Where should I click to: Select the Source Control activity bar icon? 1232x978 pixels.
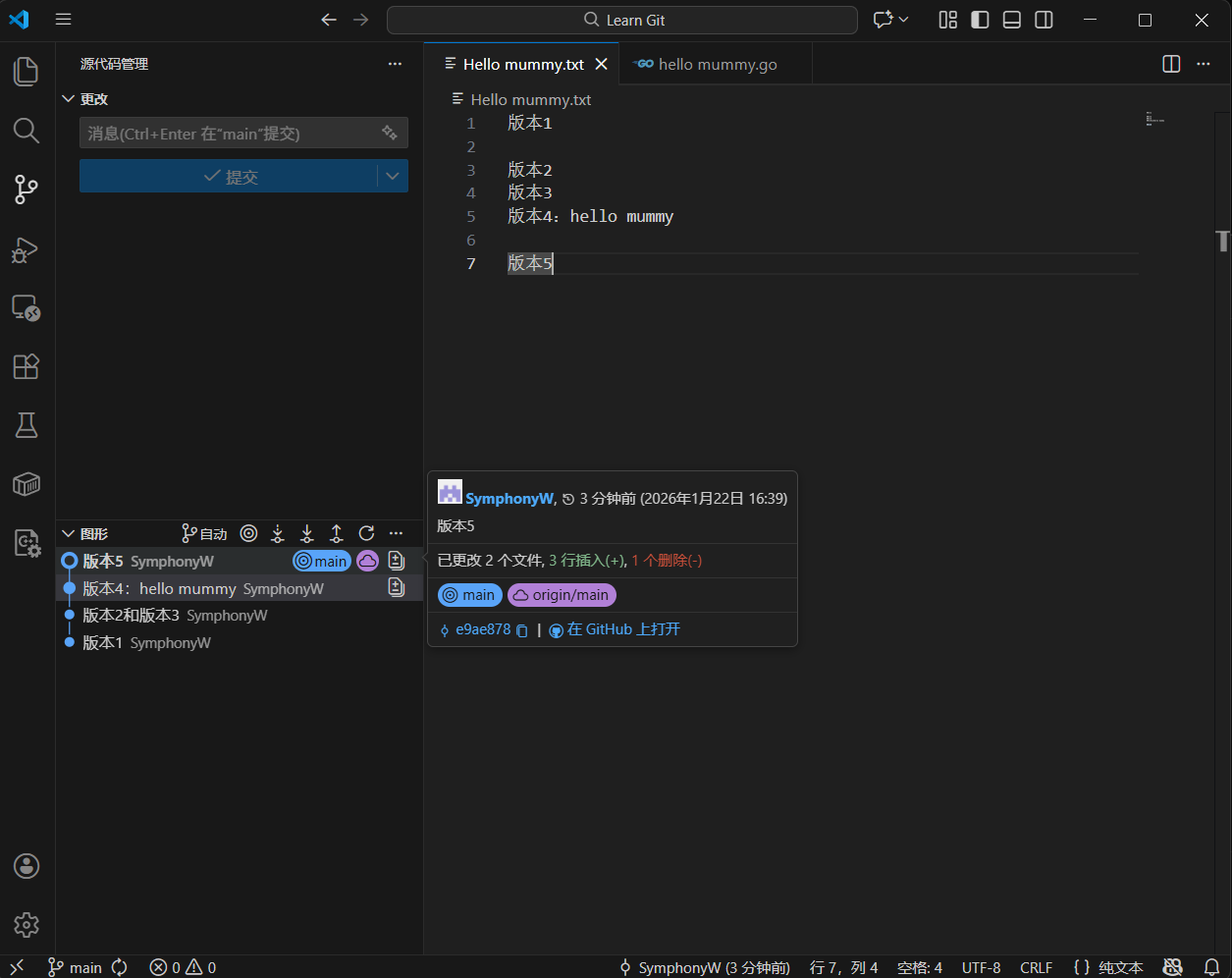click(x=27, y=190)
